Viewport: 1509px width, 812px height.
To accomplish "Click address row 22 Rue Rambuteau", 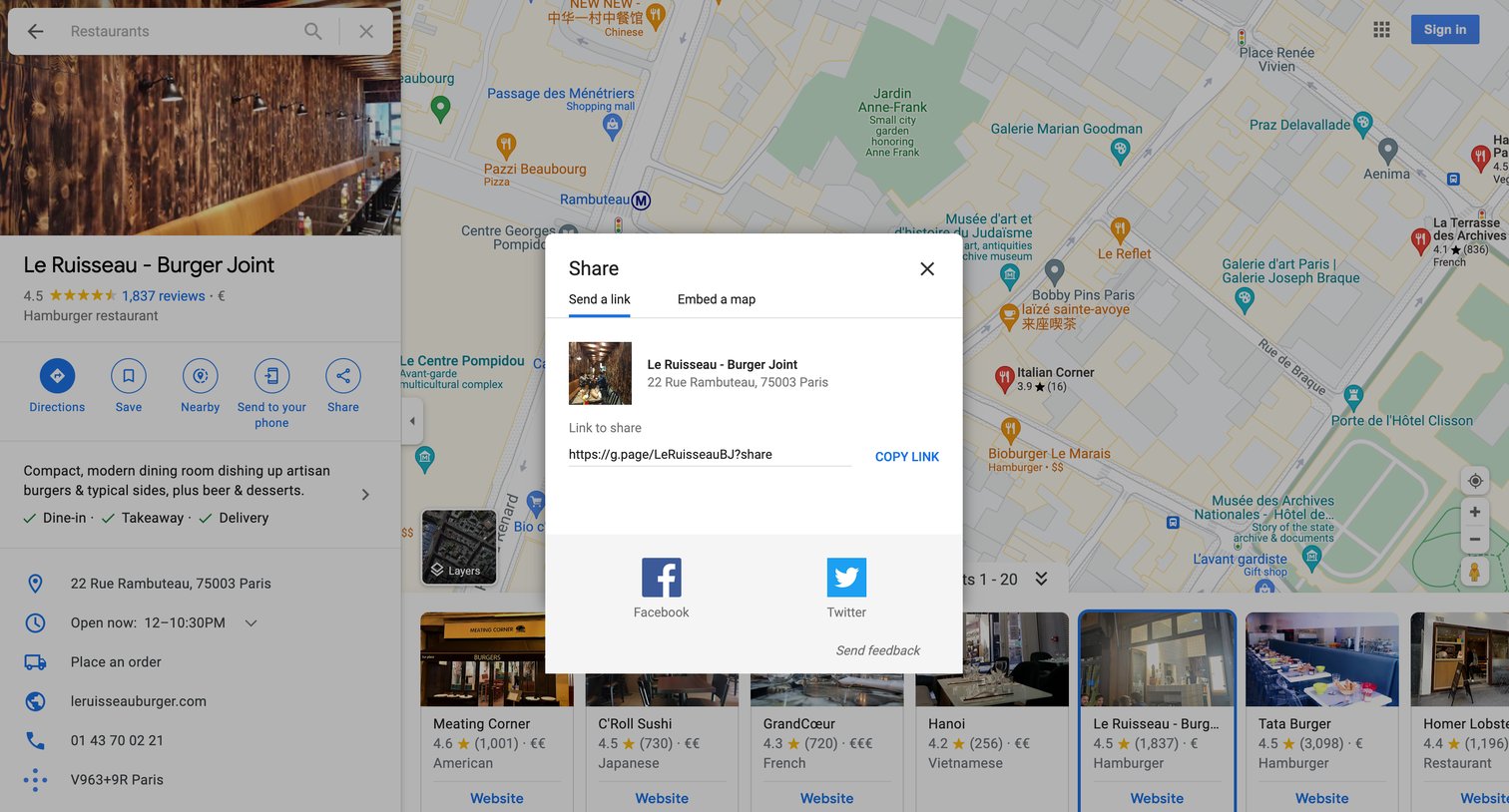I will pyautogui.click(x=201, y=584).
